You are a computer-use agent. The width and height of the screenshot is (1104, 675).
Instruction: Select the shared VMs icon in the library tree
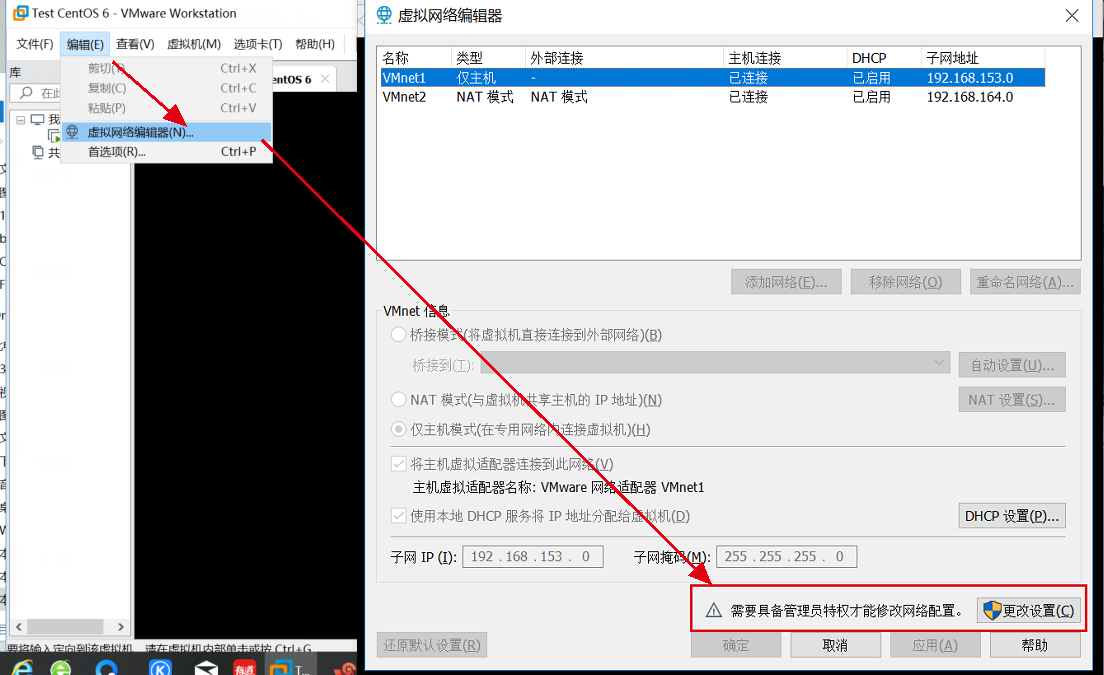click(x=38, y=152)
